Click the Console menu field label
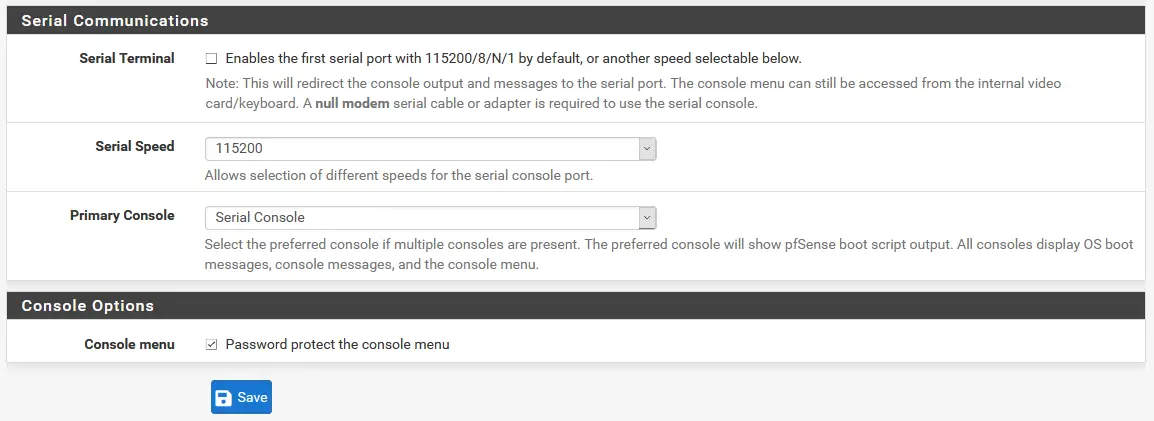Image resolution: width=1154 pixels, height=421 pixels. click(x=129, y=344)
